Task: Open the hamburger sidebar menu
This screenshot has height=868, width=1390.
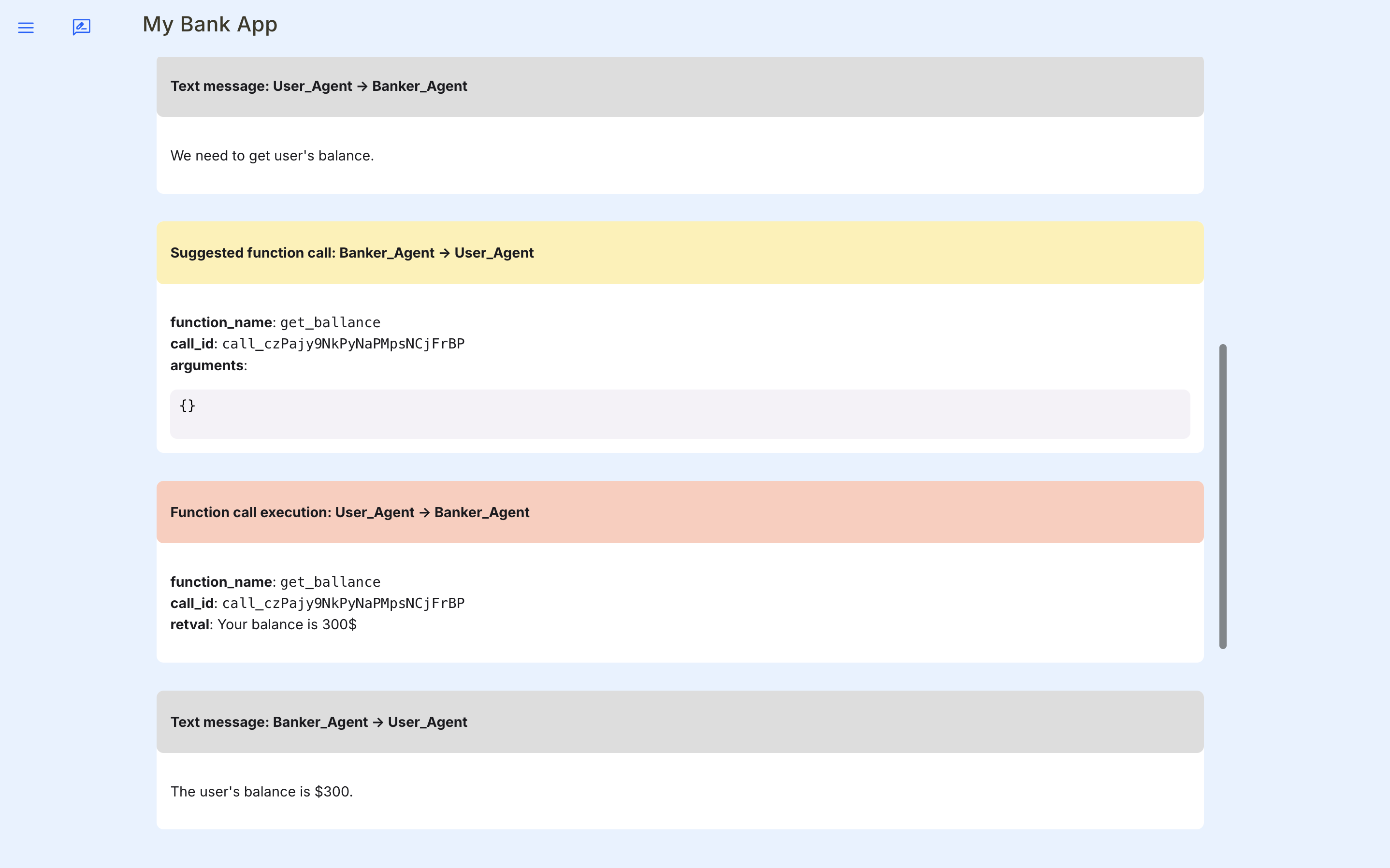Action: 26,28
